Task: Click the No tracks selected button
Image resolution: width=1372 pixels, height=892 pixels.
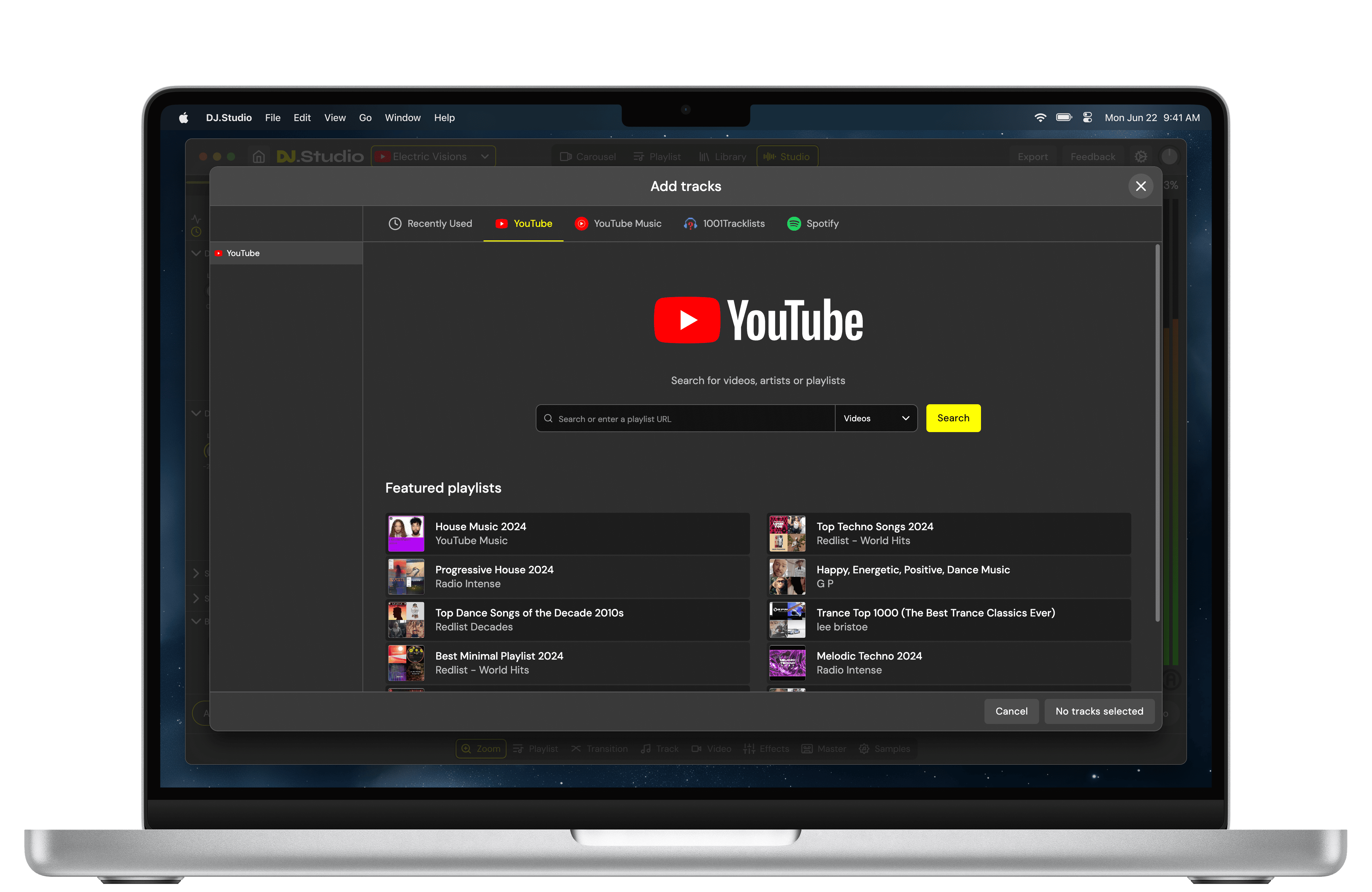Action: click(1099, 711)
